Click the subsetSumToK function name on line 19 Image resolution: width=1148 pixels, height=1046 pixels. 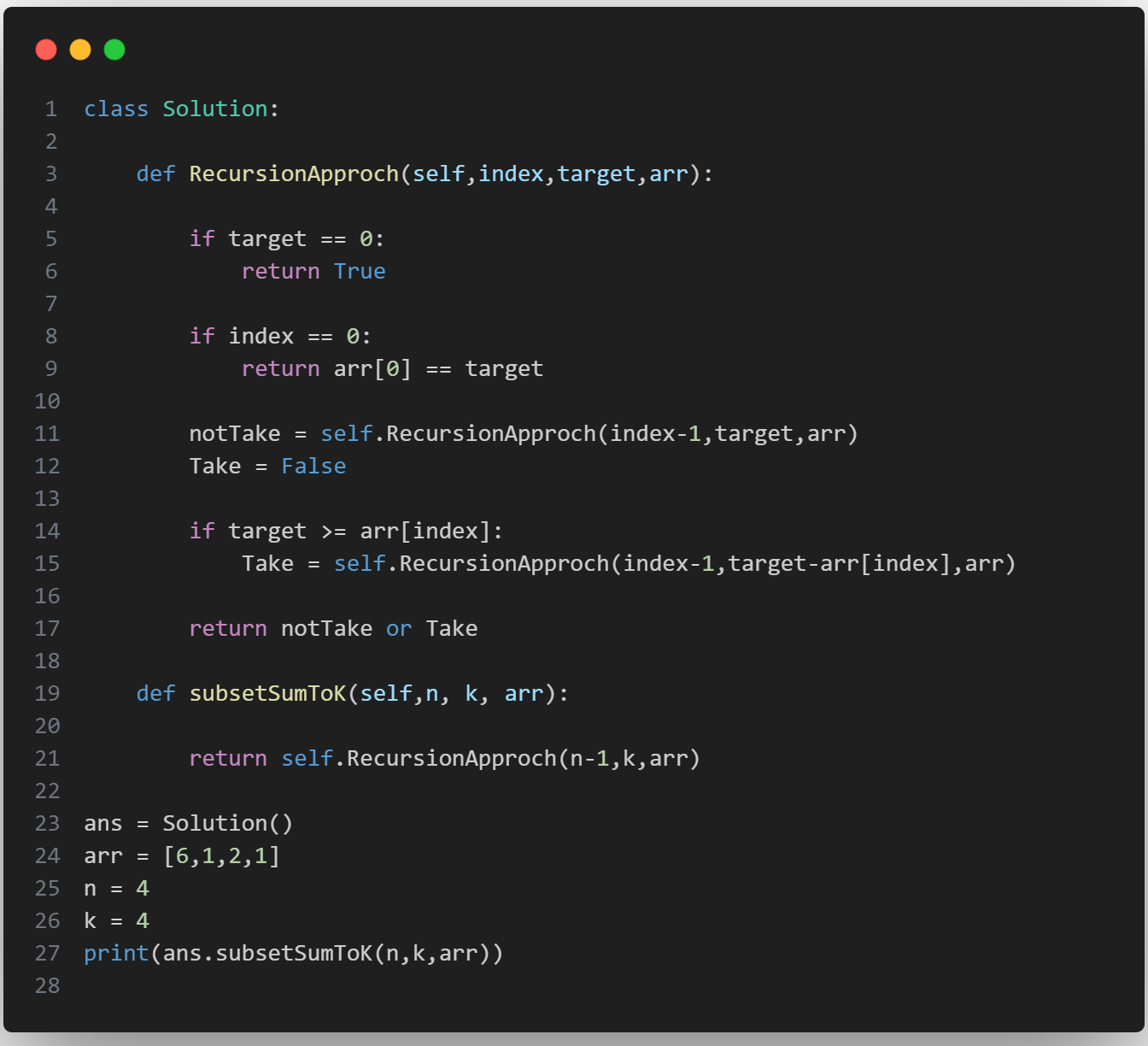coord(267,694)
